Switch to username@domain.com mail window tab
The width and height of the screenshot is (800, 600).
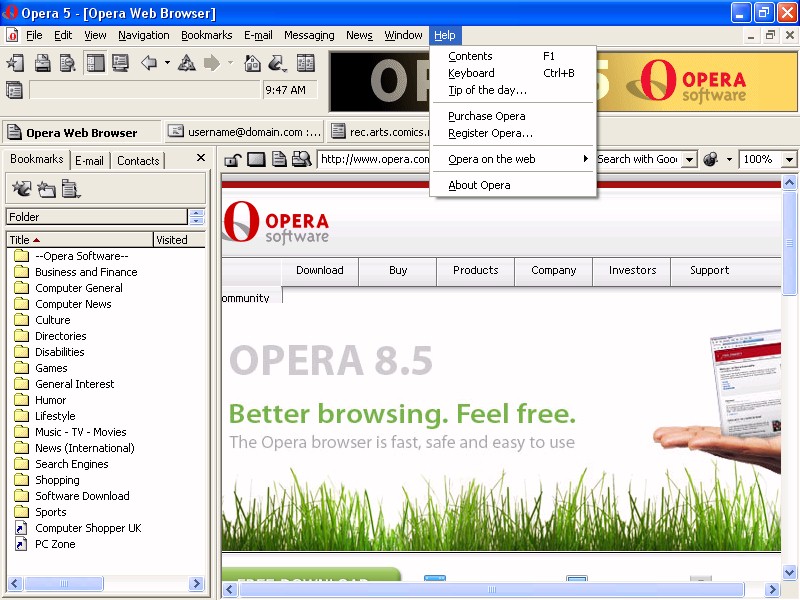coord(245,132)
